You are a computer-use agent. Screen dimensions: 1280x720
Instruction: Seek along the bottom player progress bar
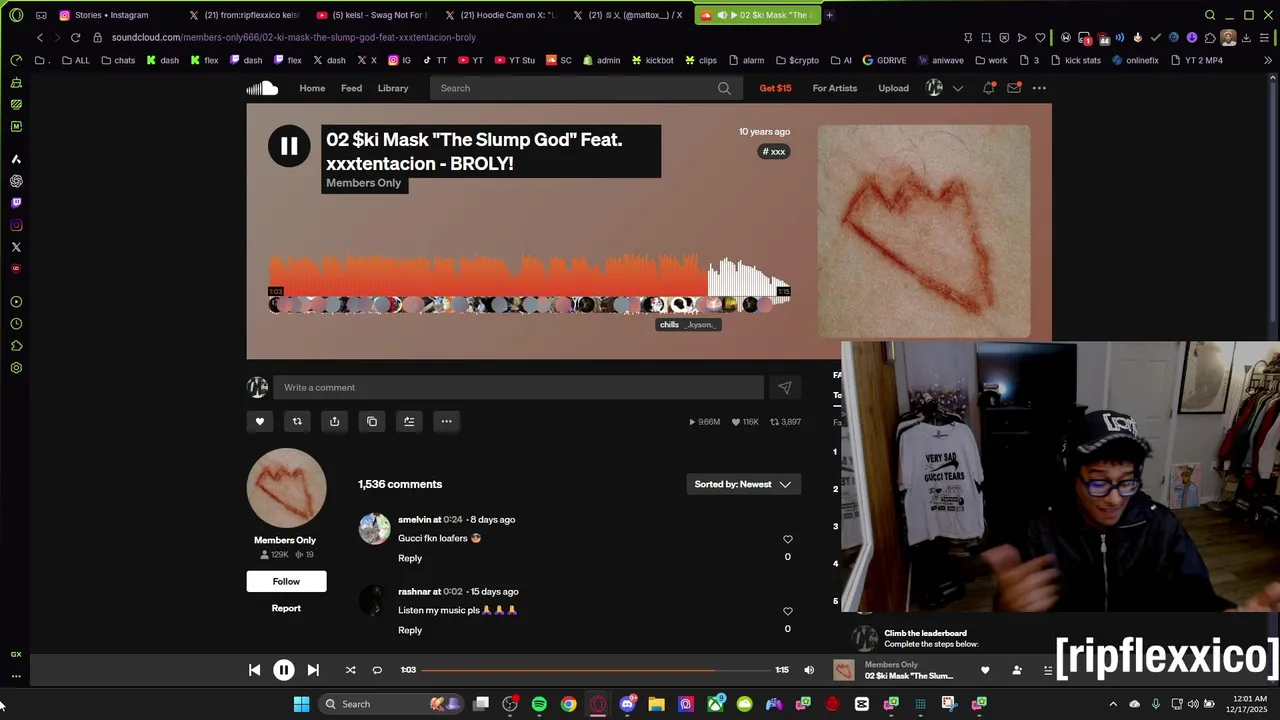coord(595,670)
